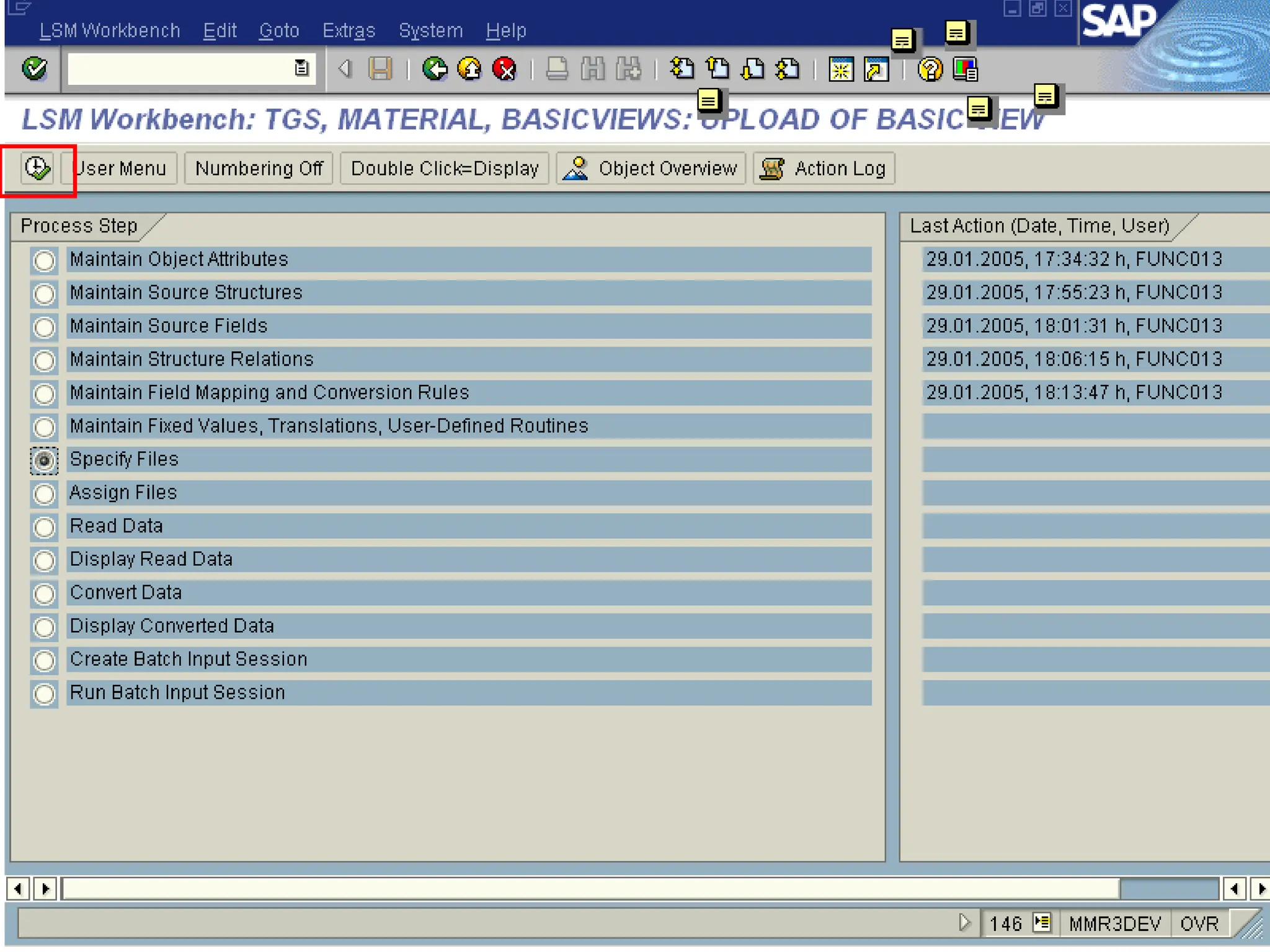The height and width of the screenshot is (952, 1270).
Task: Open the Extras menu
Action: (x=349, y=30)
